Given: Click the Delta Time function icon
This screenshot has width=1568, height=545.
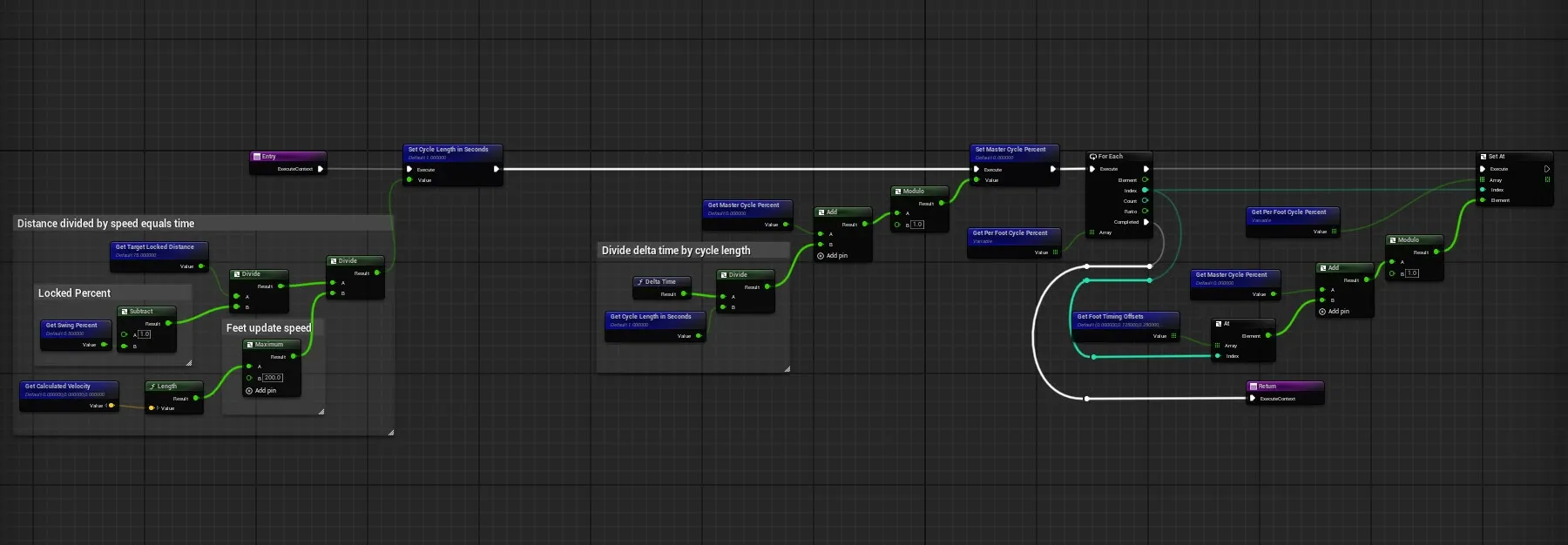Looking at the screenshot, I should (639, 282).
